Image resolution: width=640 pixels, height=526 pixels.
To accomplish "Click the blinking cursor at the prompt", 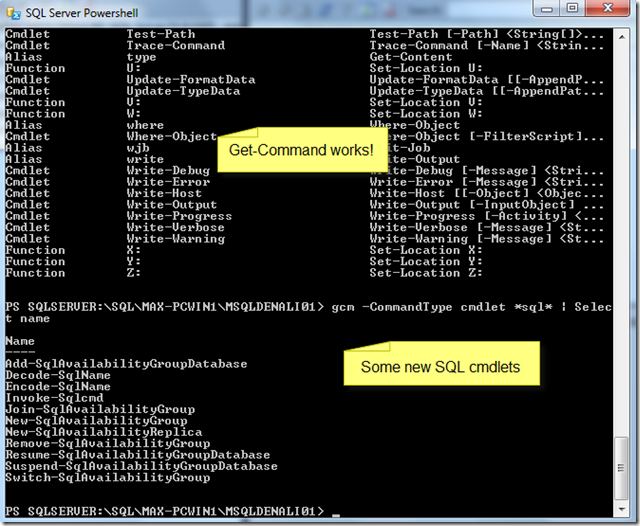I will [x=336, y=515].
